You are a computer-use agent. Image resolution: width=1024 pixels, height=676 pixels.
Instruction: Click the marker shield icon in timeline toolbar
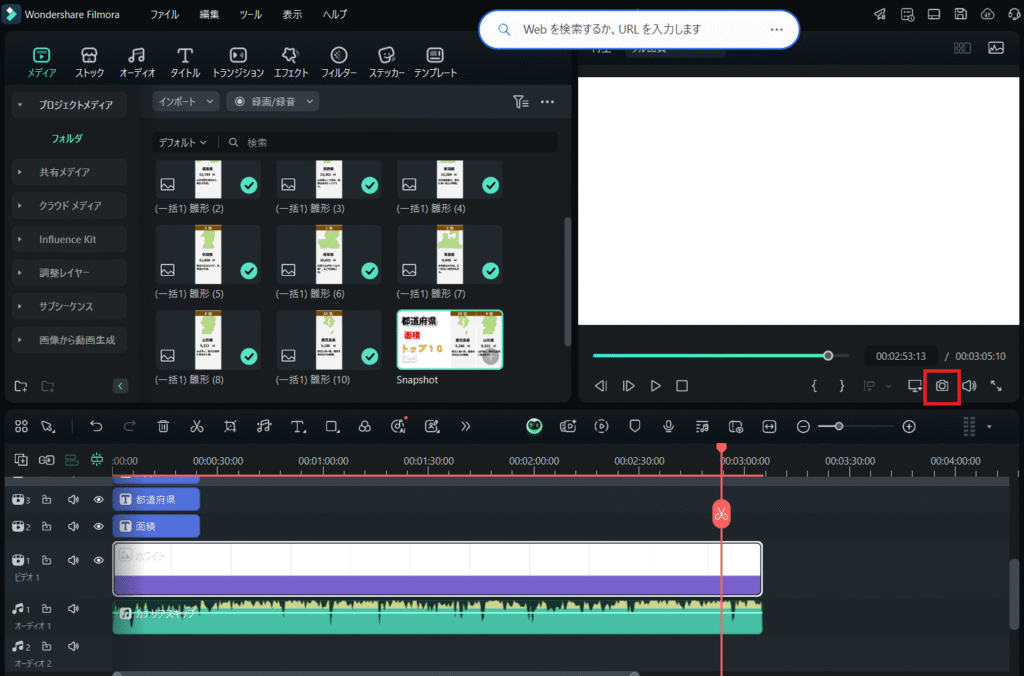634,426
